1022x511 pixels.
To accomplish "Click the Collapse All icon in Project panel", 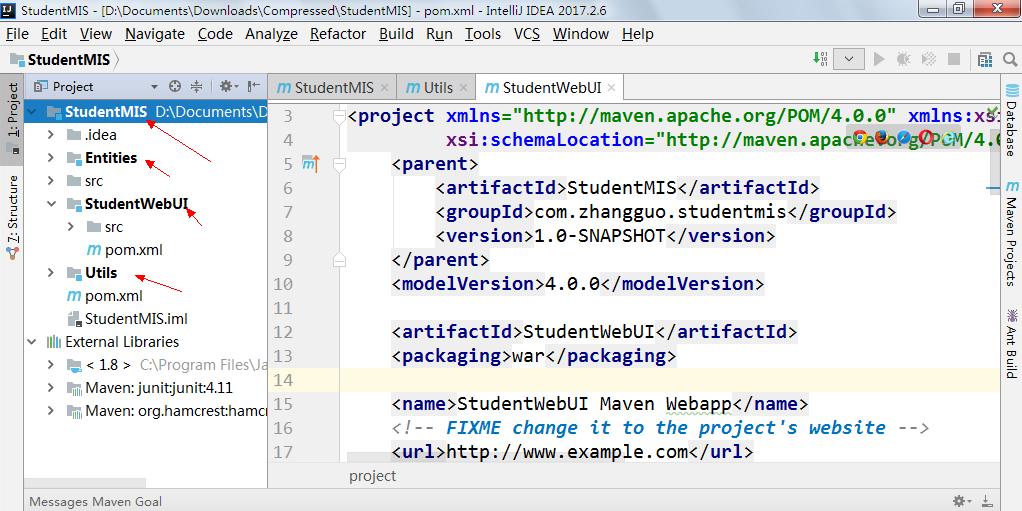I will pos(196,86).
